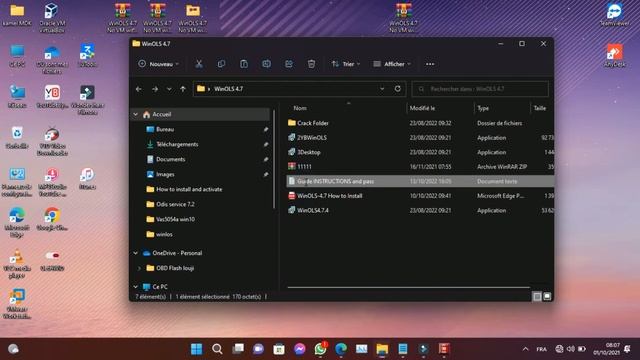Screen dimensions: 640x360
Task: Select the 2YBWinOLS application file
Action: pyautogui.click(x=420, y=138)
